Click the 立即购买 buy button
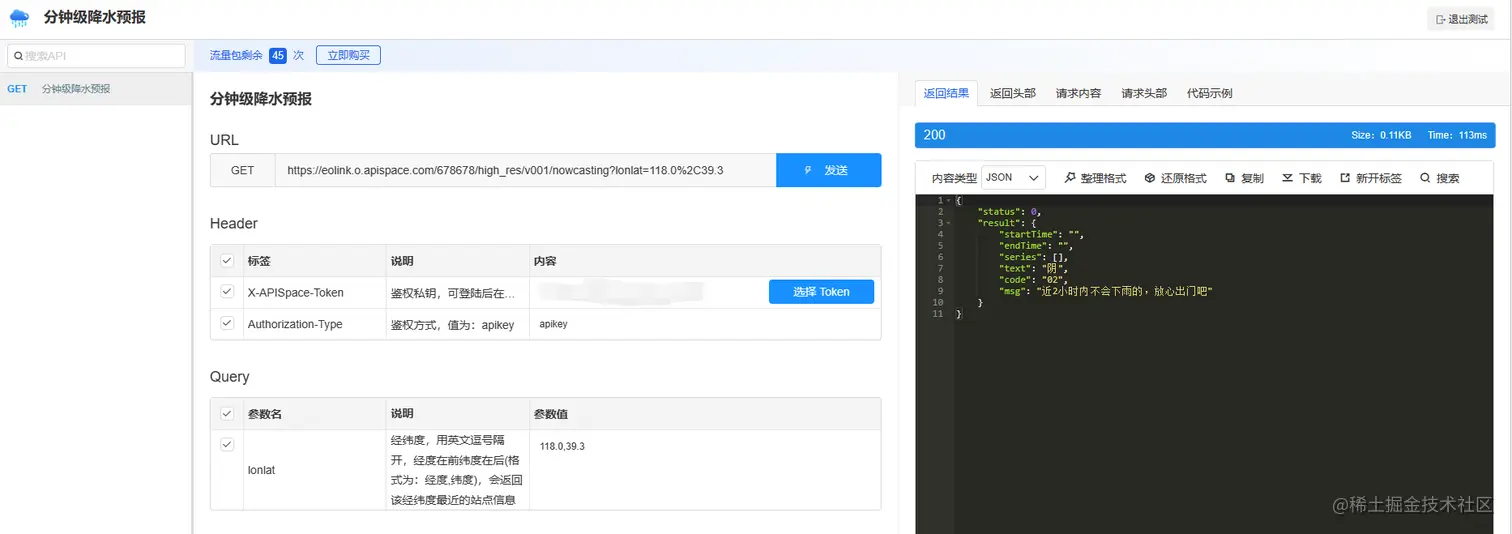Image resolution: width=1512 pixels, height=534 pixels. (348, 55)
